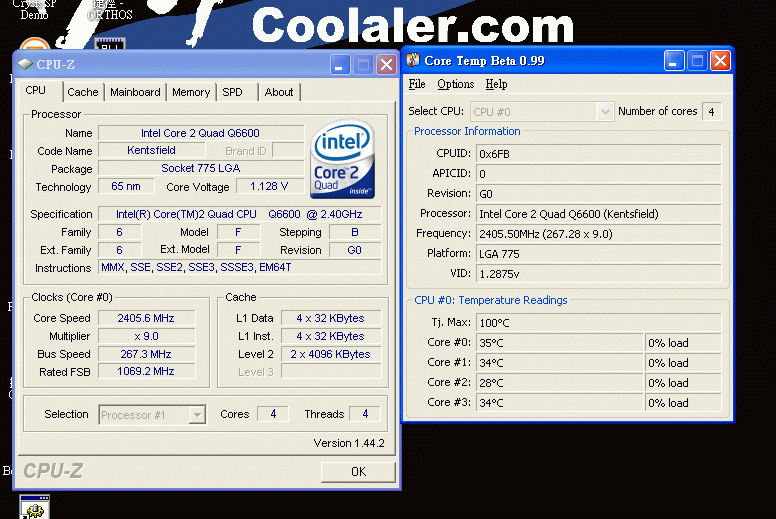
Task: Minimize the Core Temp window
Action: point(674,60)
